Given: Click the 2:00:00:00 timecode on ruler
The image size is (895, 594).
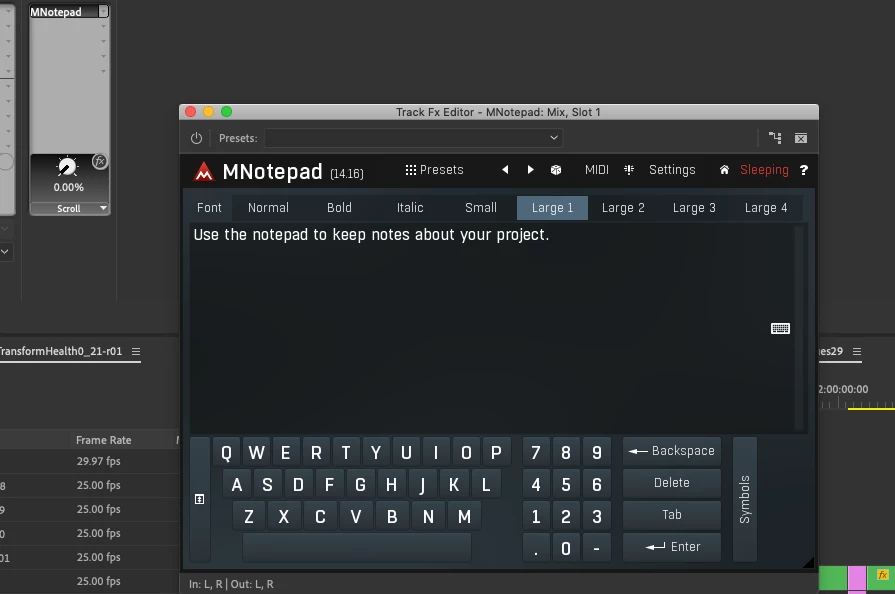Looking at the screenshot, I should click(843, 389).
